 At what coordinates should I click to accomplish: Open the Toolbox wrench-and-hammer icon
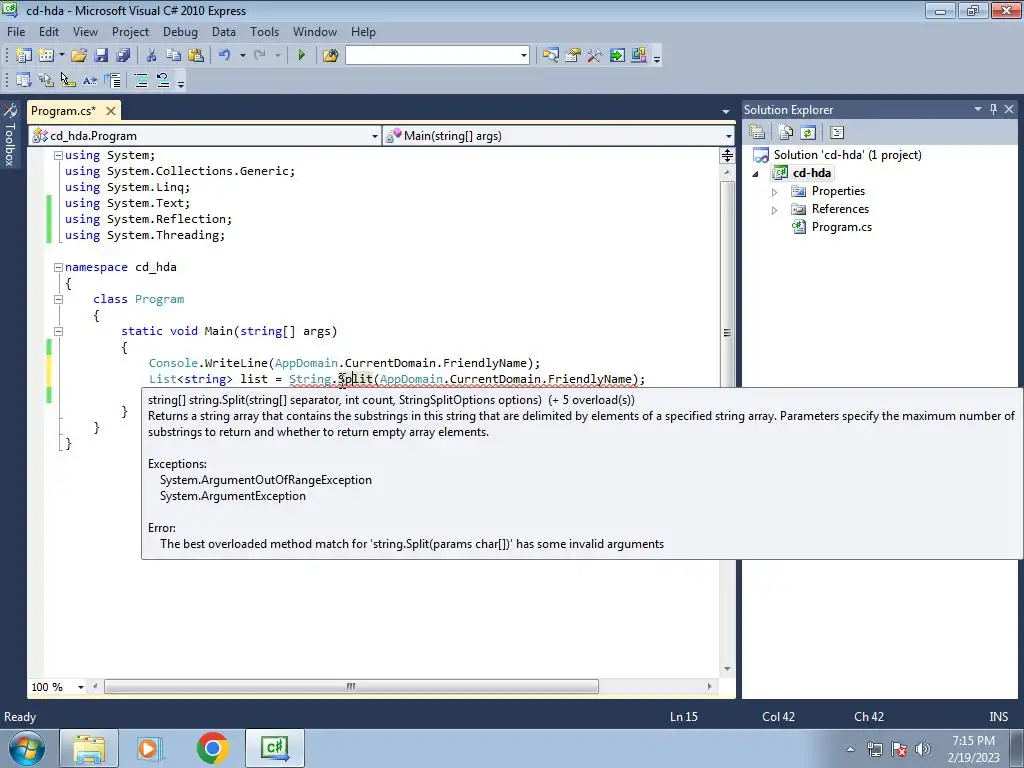[594, 56]
